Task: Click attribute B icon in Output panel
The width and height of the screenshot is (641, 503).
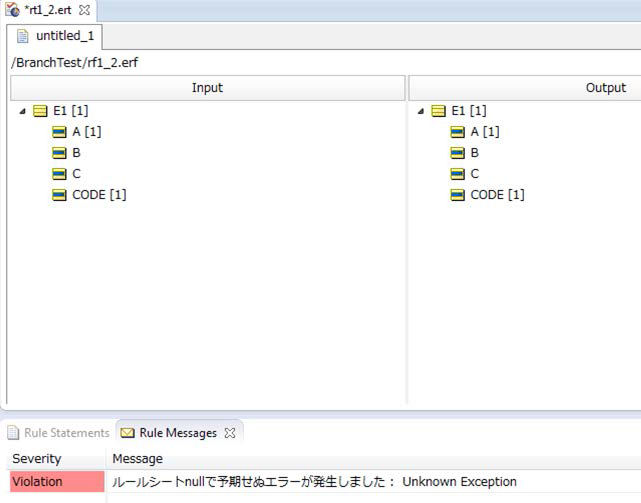Action: point(457,153)
